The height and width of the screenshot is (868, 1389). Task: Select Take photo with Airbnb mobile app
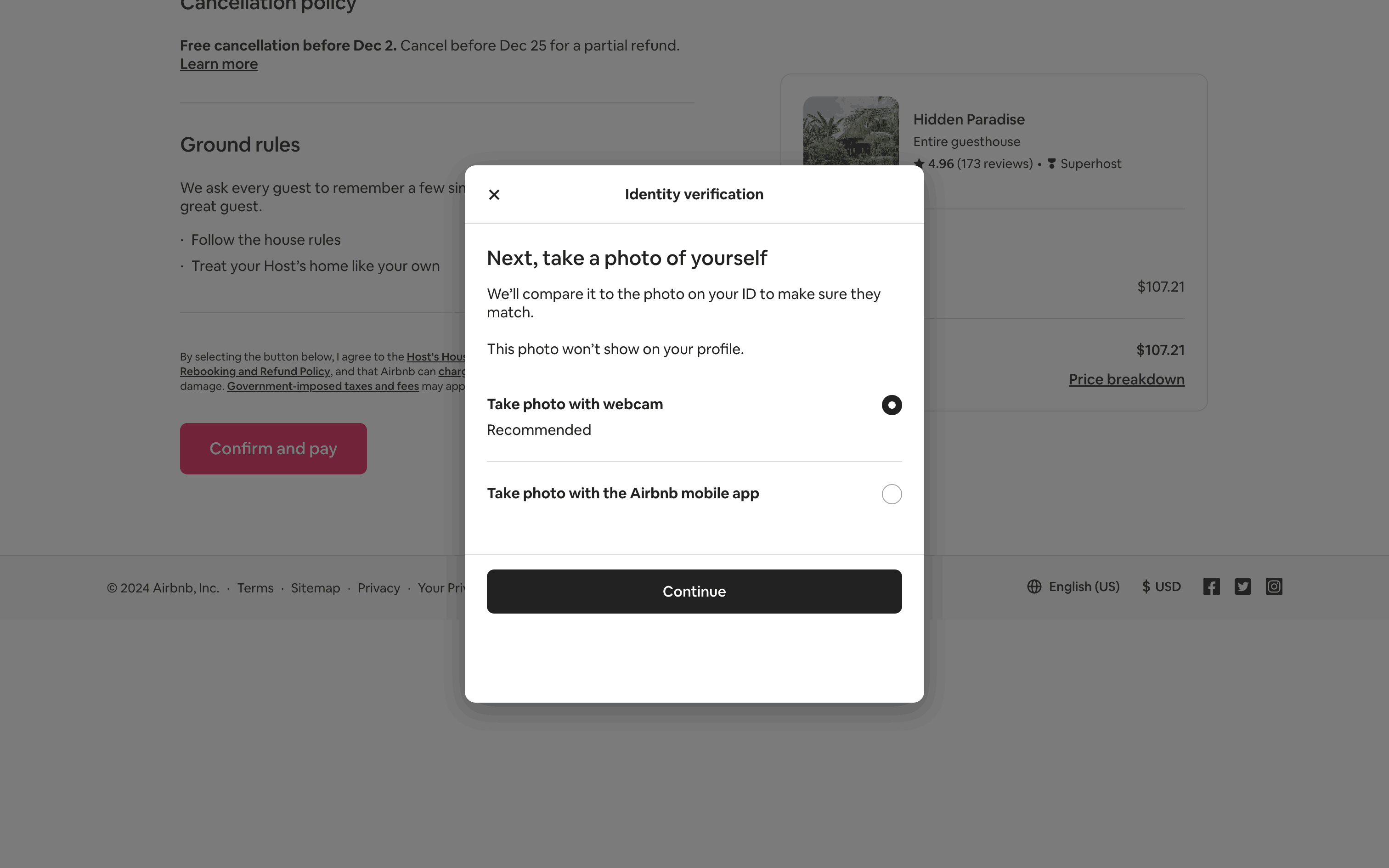(892, 494)
